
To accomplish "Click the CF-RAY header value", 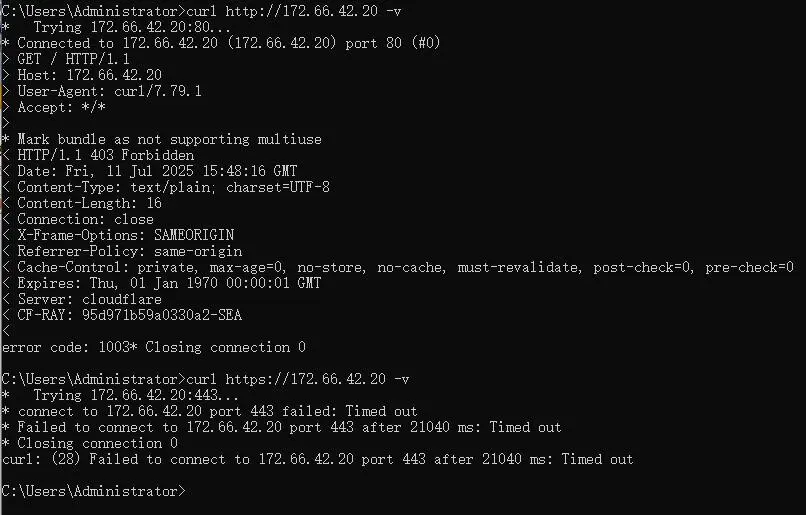I will 162,315.
